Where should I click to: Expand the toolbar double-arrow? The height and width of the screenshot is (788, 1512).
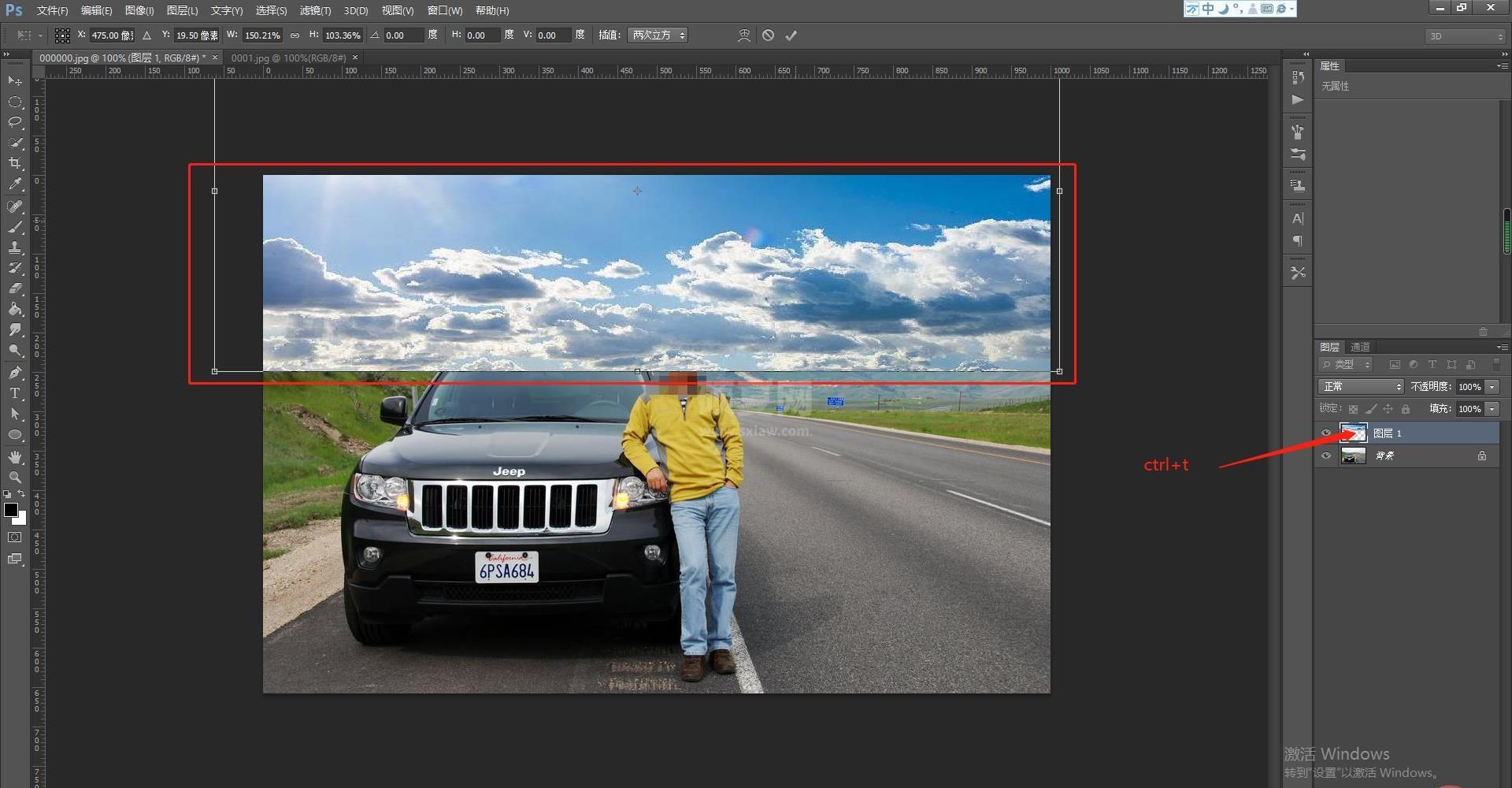[x=7, y=54]
